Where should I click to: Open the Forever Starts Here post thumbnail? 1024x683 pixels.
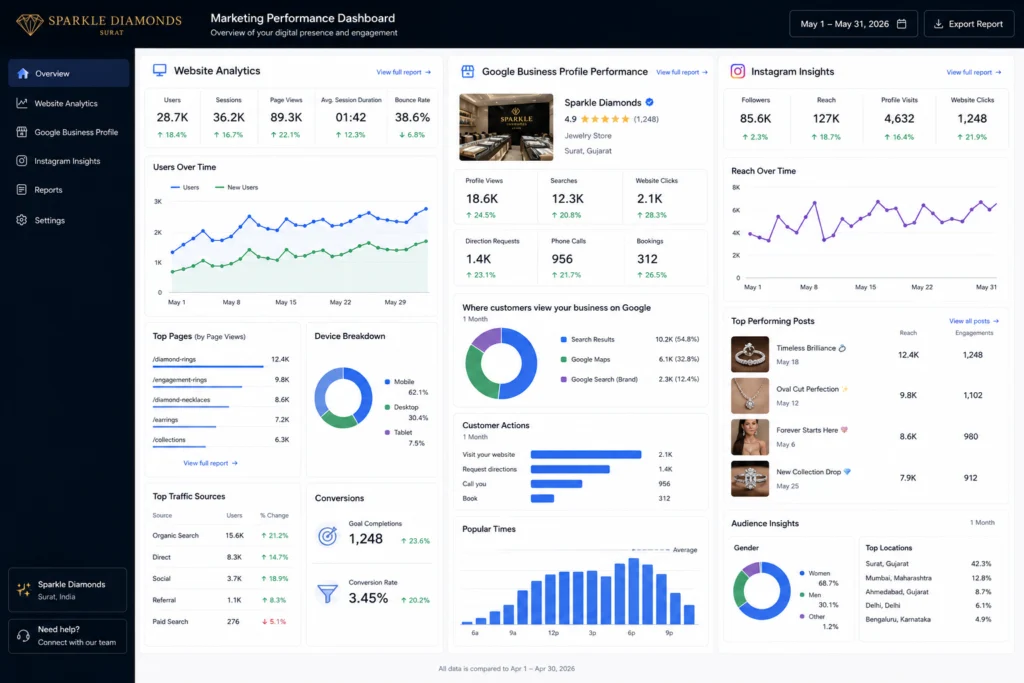[750, 437]
